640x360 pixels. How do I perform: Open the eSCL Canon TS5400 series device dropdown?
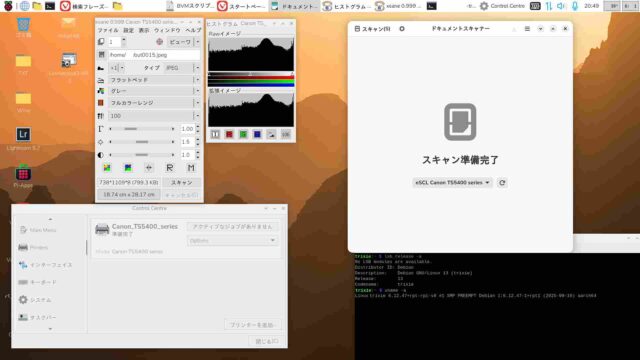click(x=452, y=182)
